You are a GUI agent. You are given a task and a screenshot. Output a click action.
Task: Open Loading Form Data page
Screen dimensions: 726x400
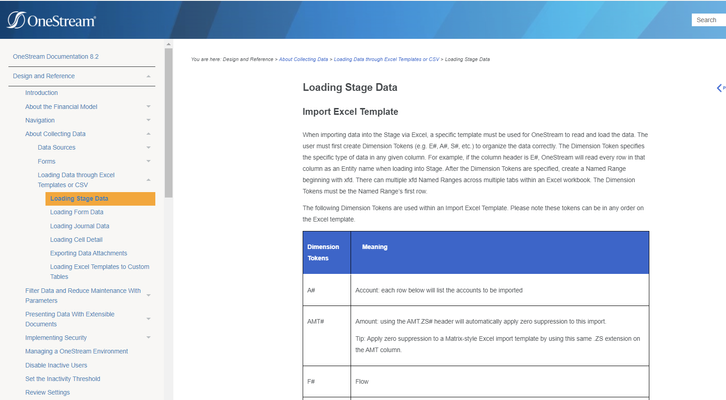[76, 212]
